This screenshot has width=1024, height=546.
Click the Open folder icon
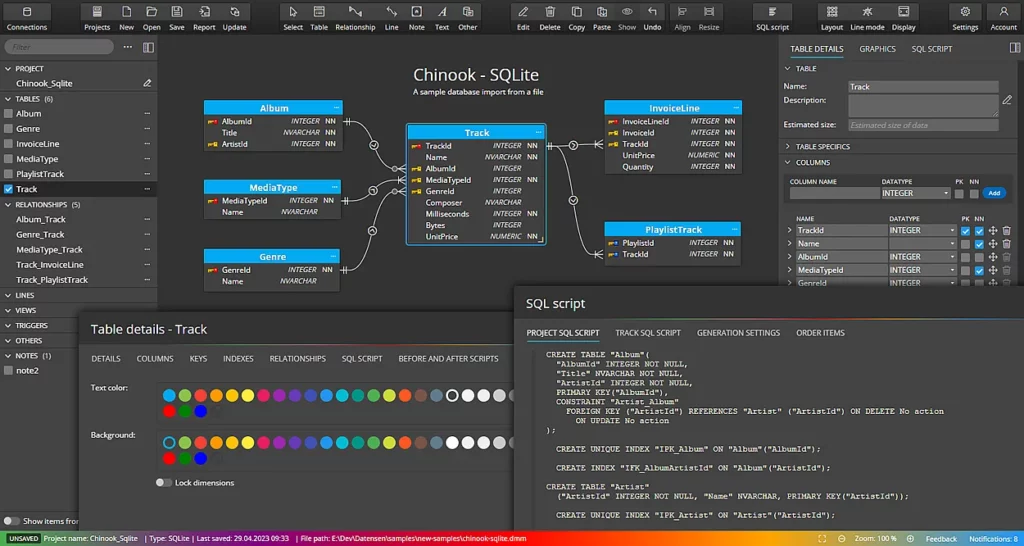pos(152,18)
